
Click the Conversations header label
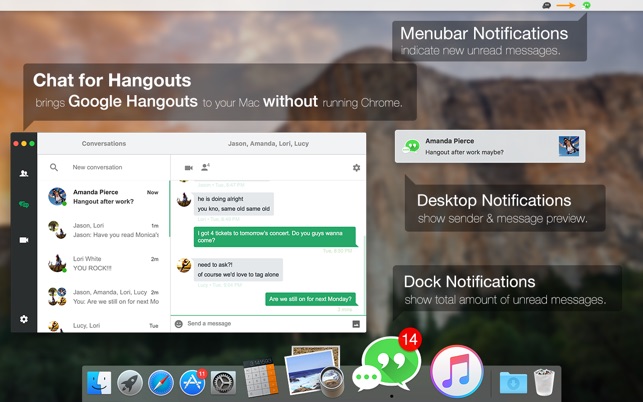point(104,144)
